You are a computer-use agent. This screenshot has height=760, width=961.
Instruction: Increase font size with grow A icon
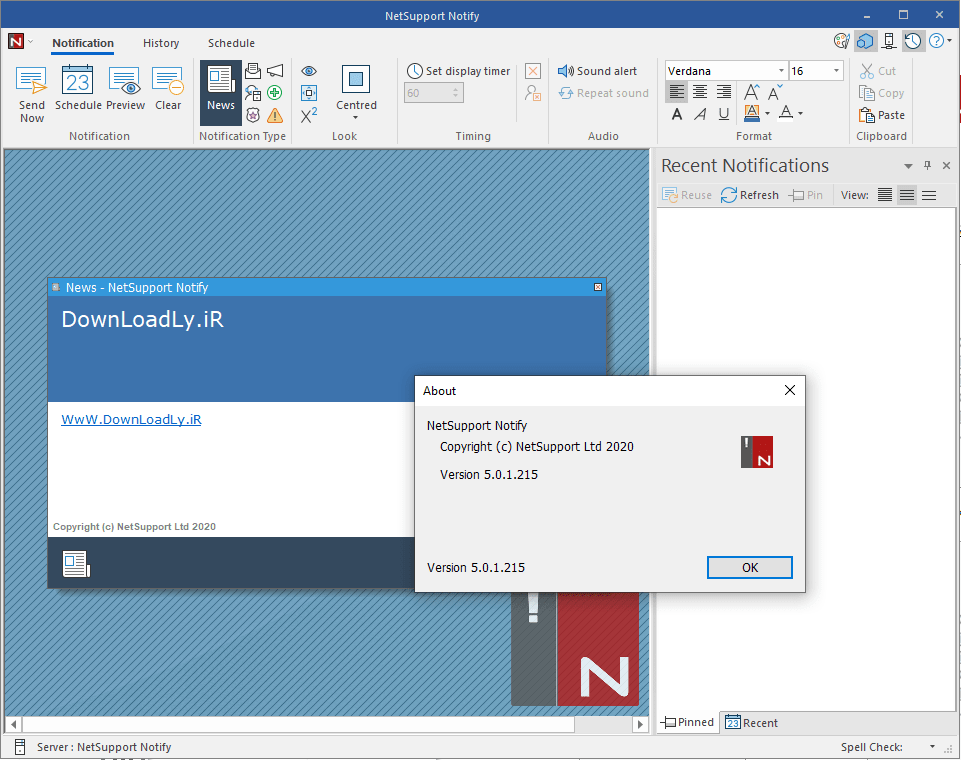[751, 92]
